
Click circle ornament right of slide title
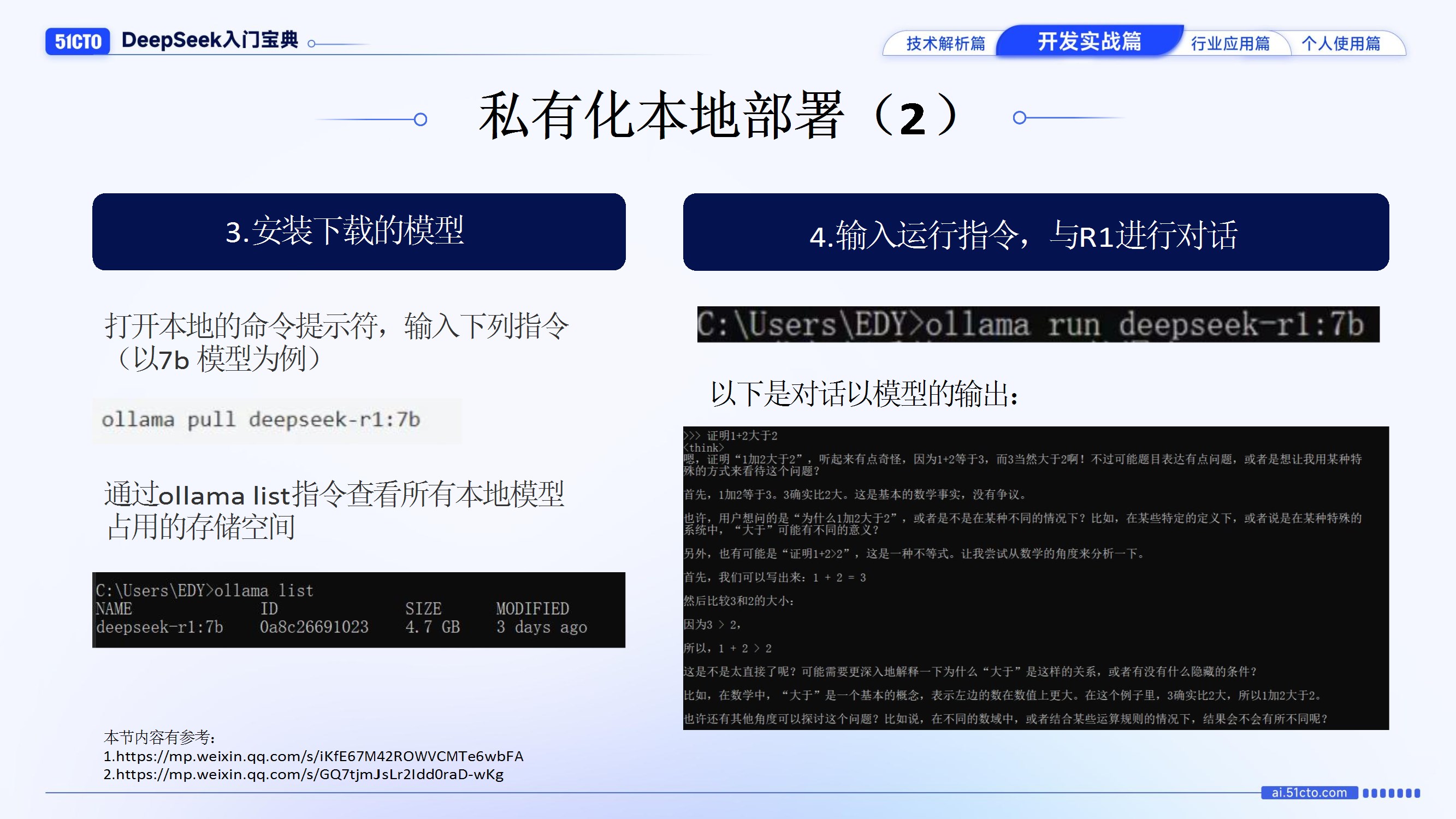1019,117
